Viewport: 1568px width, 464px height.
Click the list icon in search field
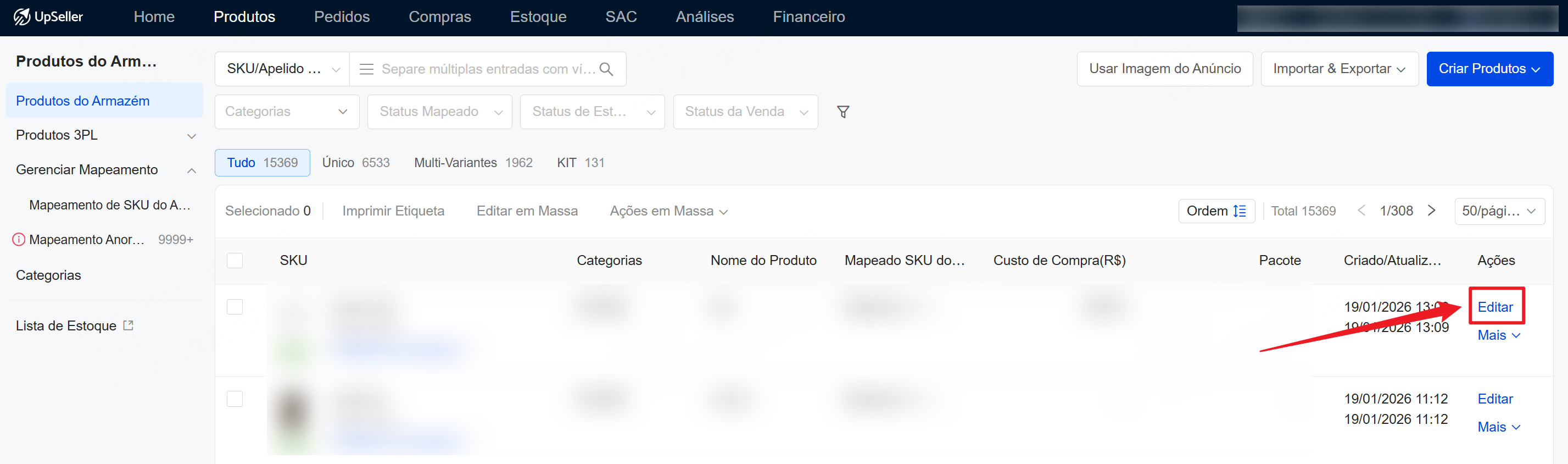(x=366, y=69)
